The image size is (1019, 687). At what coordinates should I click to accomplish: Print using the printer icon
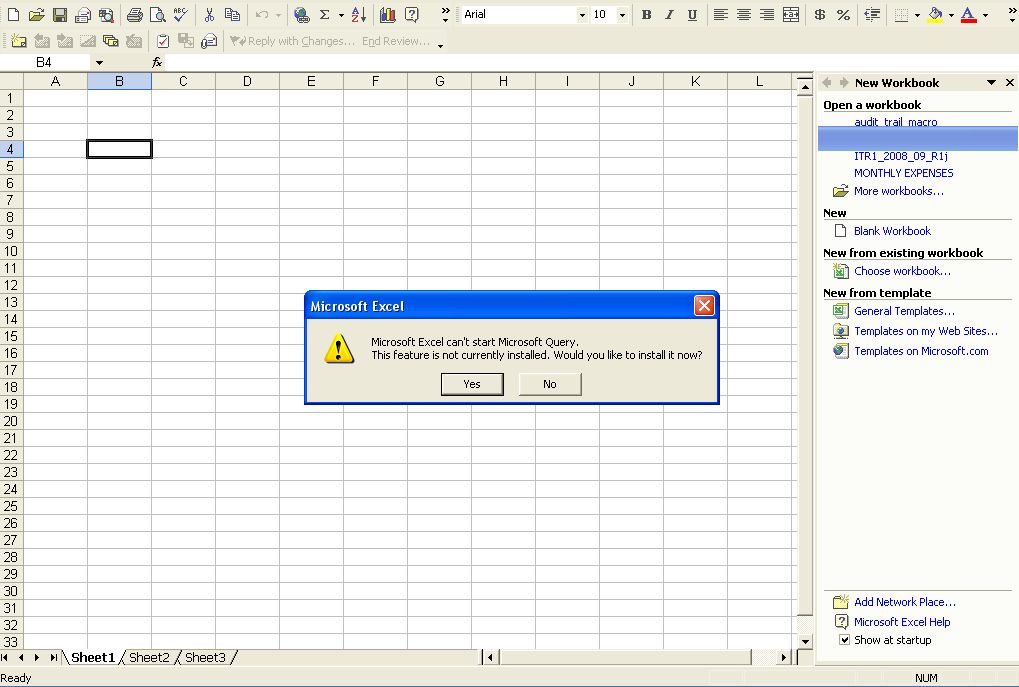click(135, 14)
